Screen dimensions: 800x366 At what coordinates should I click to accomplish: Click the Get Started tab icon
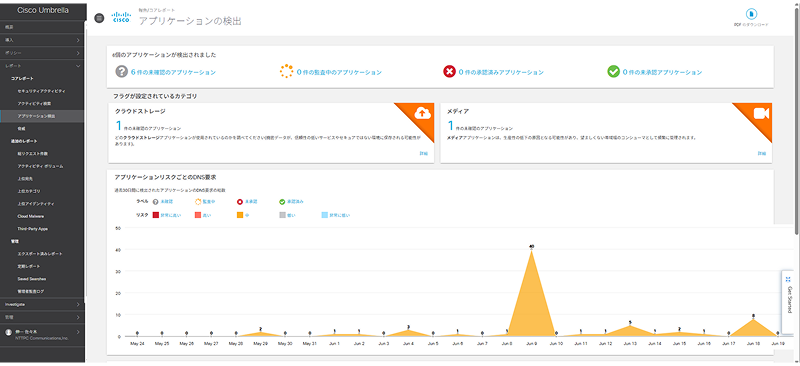788,279
